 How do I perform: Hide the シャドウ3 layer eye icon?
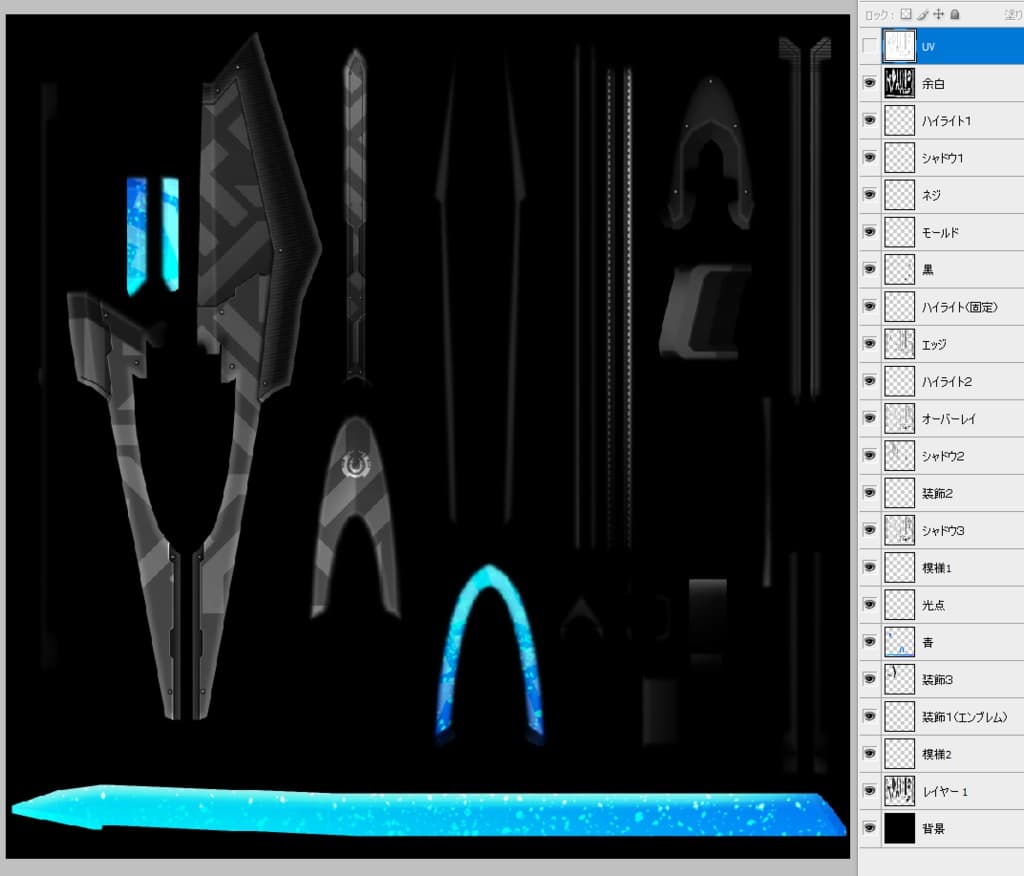pos(869,530)
